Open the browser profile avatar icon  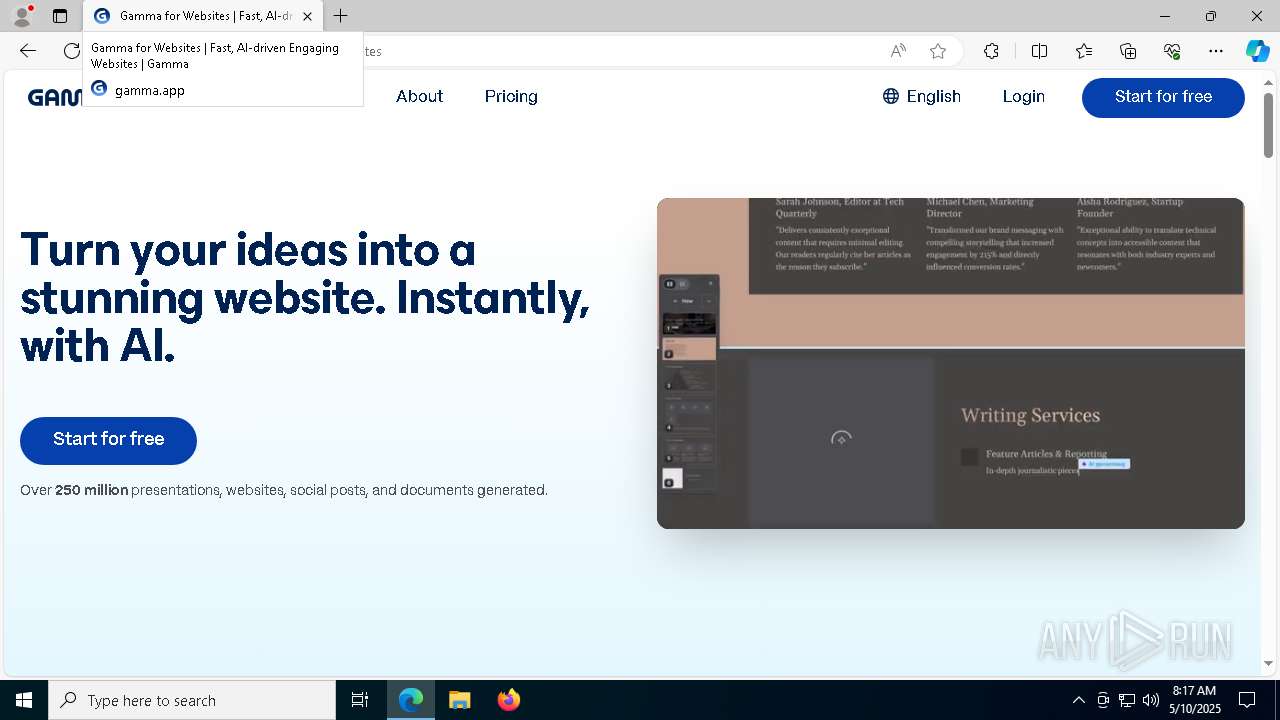pyautogui.click(x=22, y=16)
